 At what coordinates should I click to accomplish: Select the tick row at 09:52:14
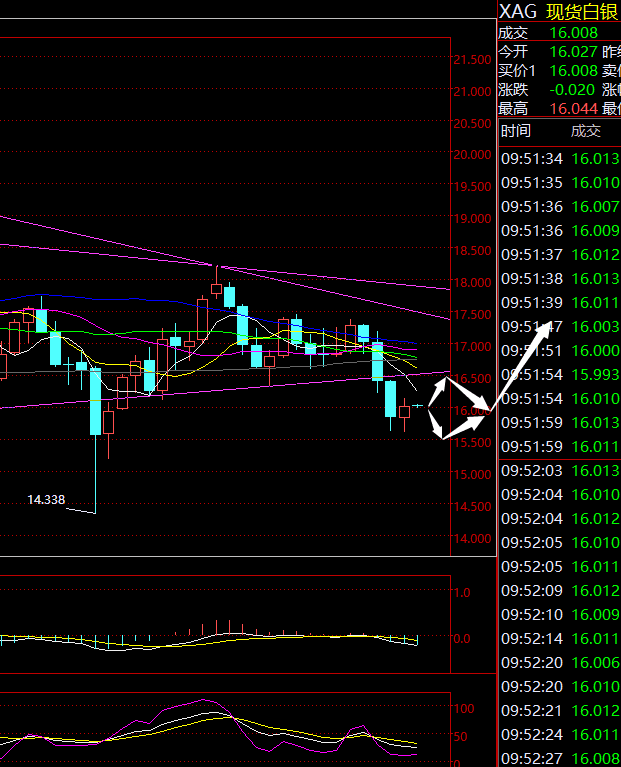point(559,638)
